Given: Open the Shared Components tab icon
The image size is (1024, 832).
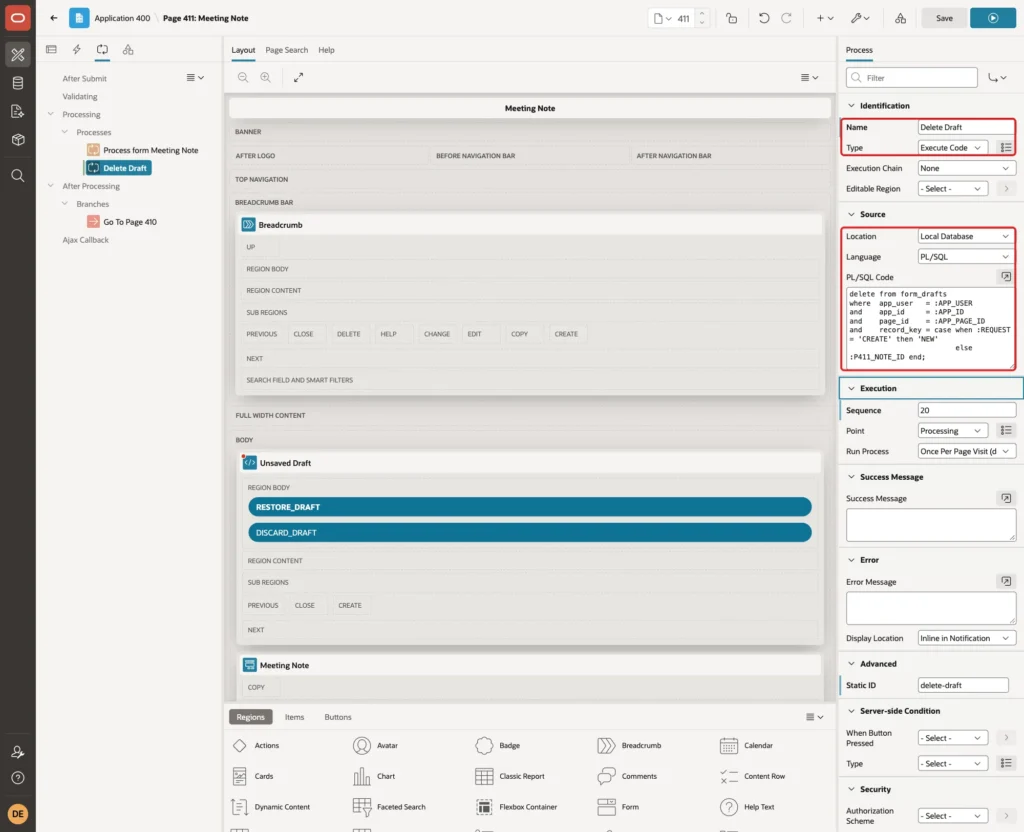Looking at the screenshot, I should pos(128,50).
